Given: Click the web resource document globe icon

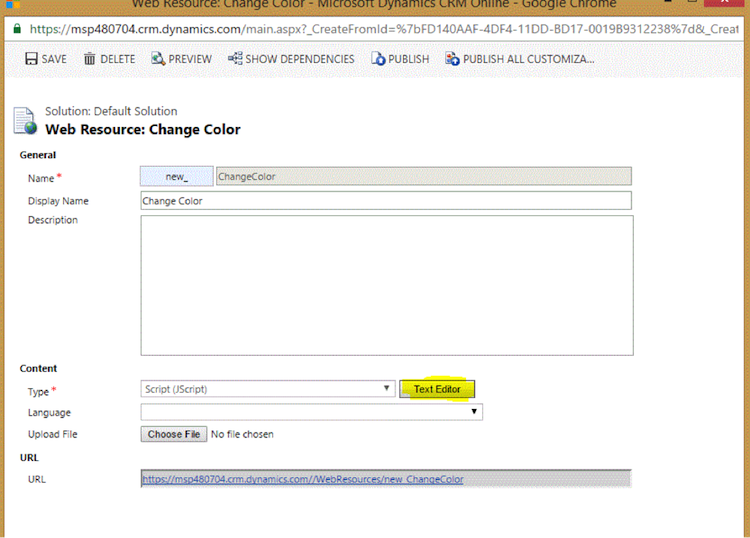Looking at the screenshot, I should pyautogui.click(x=25, y=121).
